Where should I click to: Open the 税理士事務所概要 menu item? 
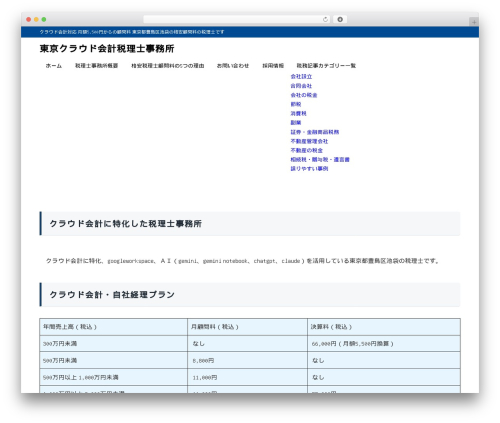96,66
